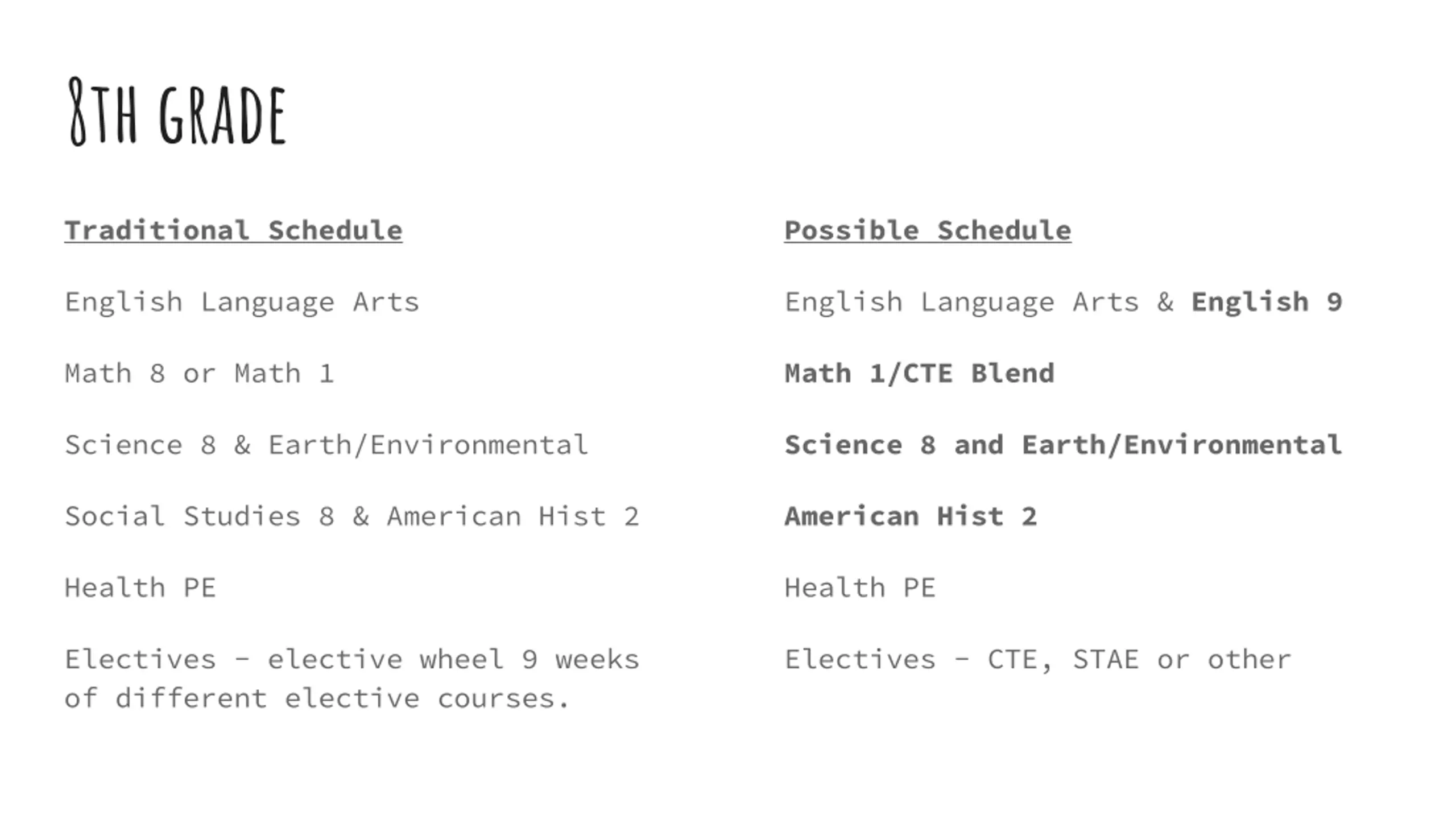Click the bold 'English 9' text
Image resolution: width=1456 pixels, height=819 pixels.
click(1267, 303)
